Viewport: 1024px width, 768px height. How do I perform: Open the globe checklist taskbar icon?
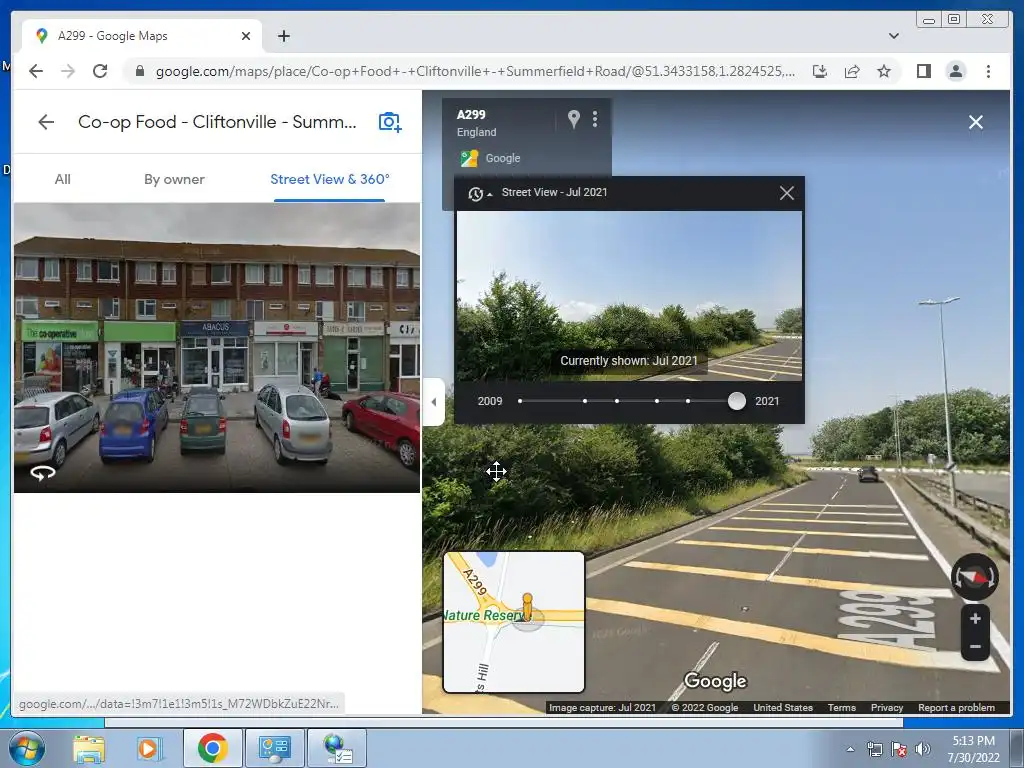337,748
